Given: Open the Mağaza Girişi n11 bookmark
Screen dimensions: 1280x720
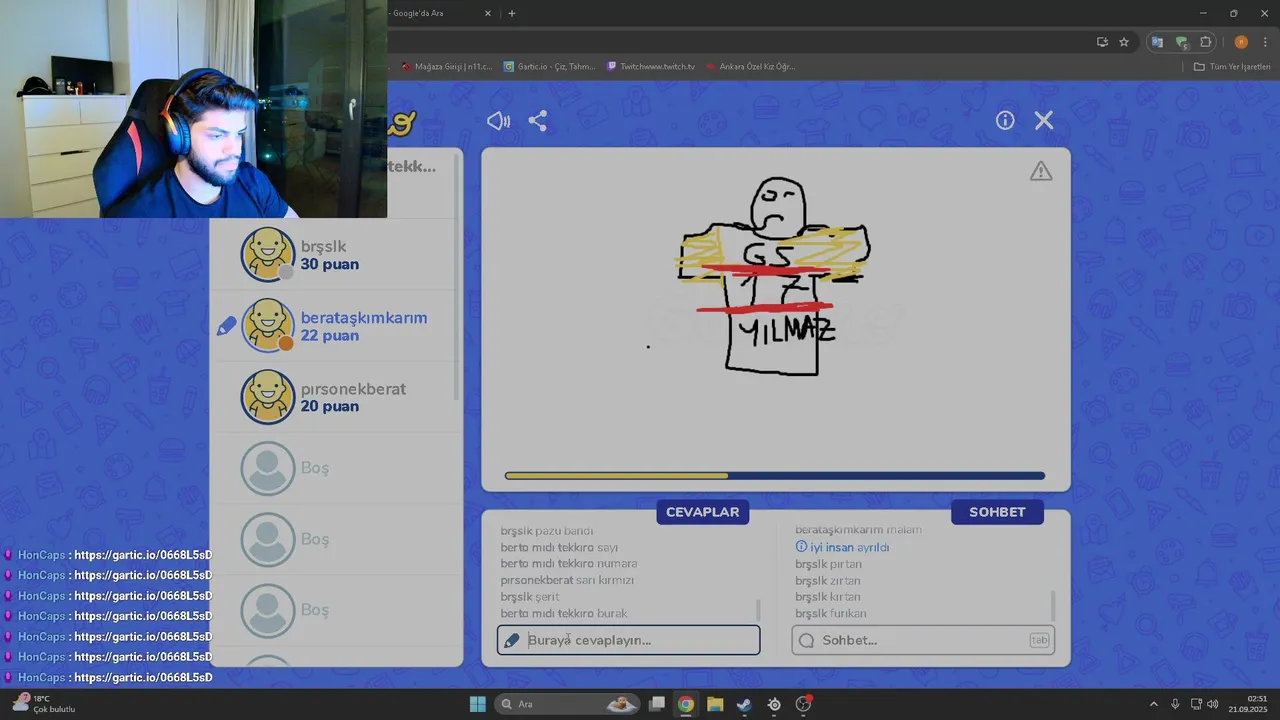Looking at the screenshot, I should click(447, 67).
